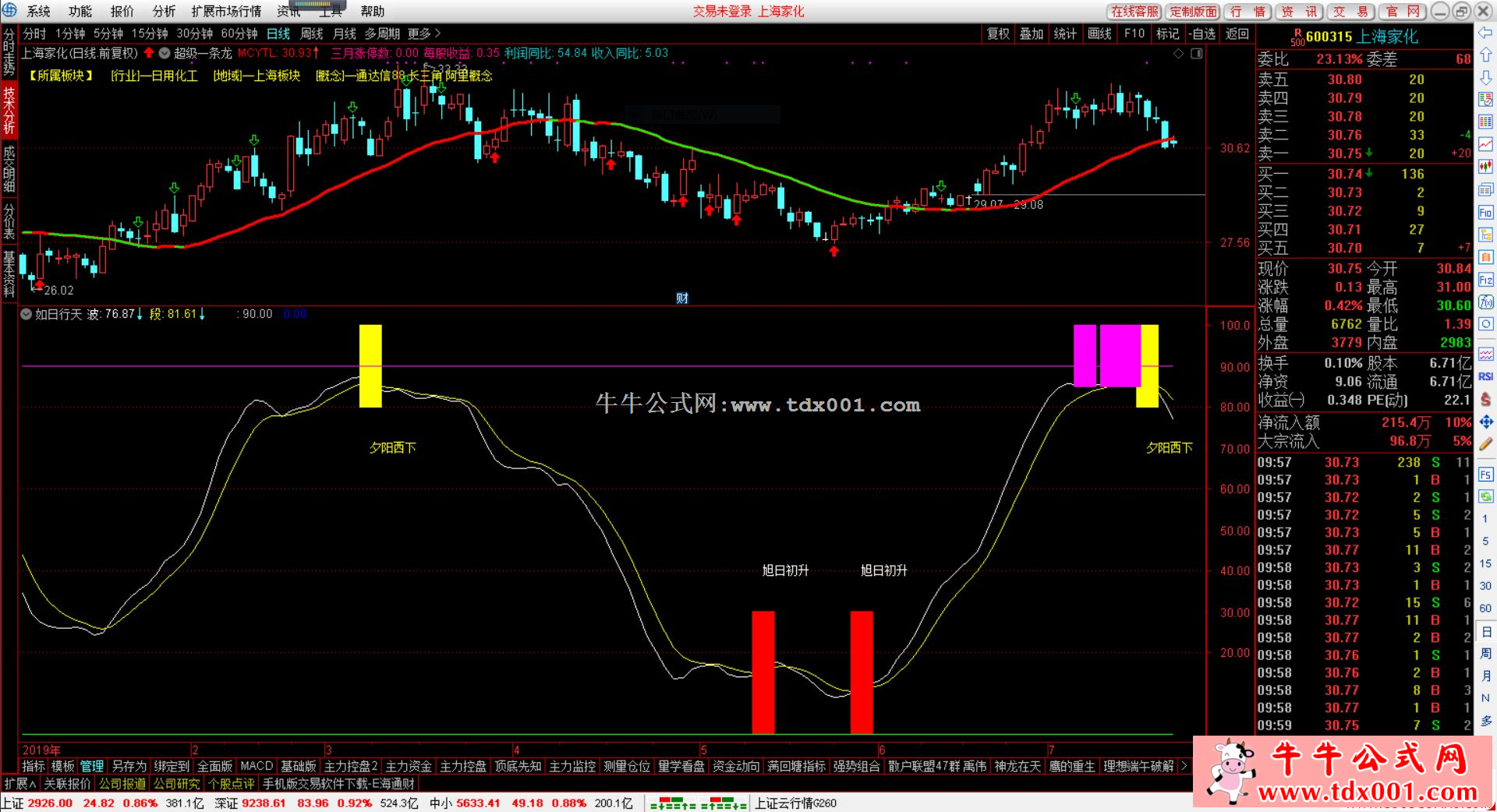The height and width of the screenshot is (812, 1497).
Task: Open the line chart (timeshare) icon
Action: [x=1485, y=144]
